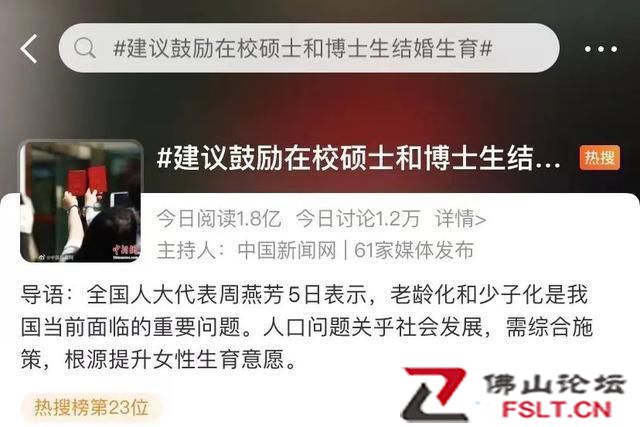The width and height of the screenshot is (640, 427).
Task: Focus the hashtag search input field
Action: (309, 48)
